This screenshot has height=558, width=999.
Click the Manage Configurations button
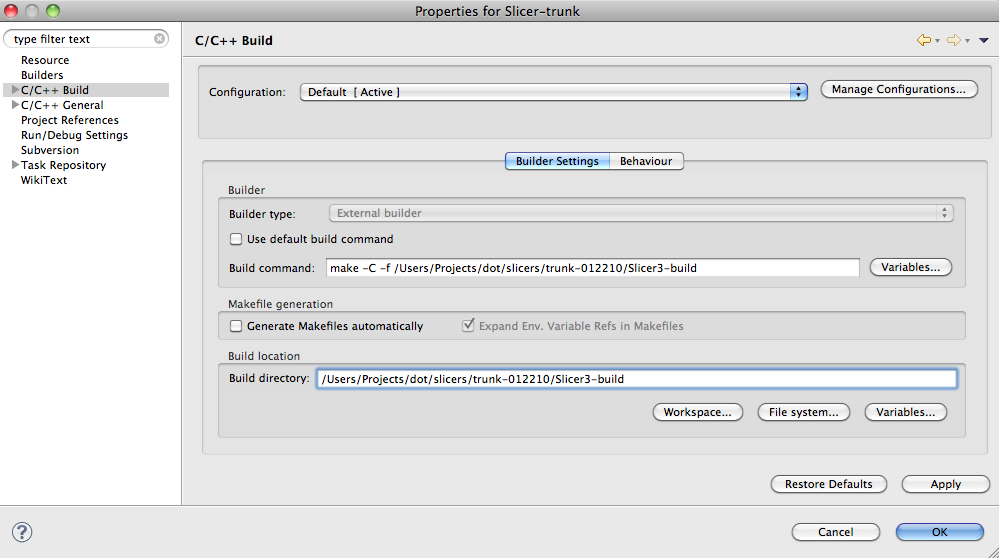(898, 89)
